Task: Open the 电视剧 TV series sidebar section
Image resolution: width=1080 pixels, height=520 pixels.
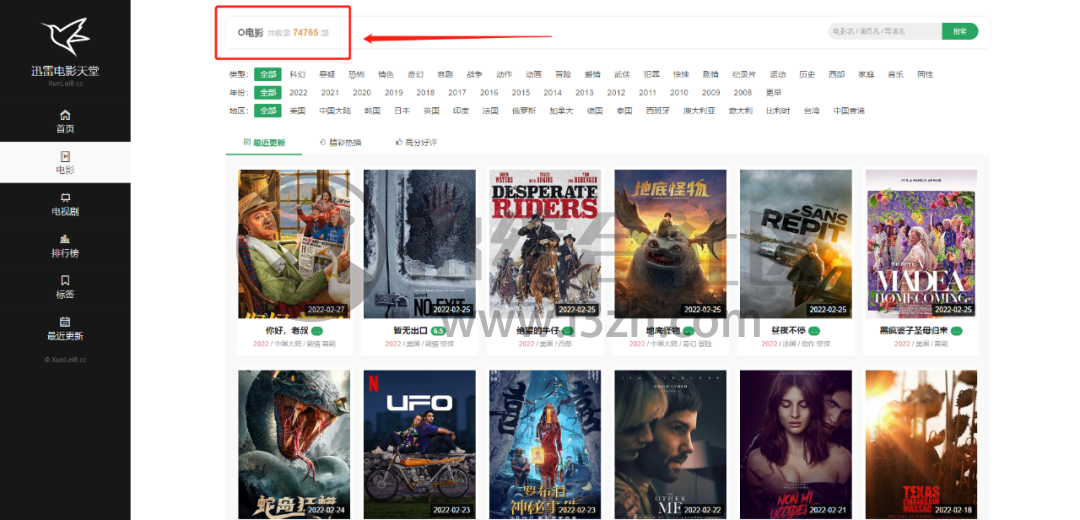Action: coord(65,204)
